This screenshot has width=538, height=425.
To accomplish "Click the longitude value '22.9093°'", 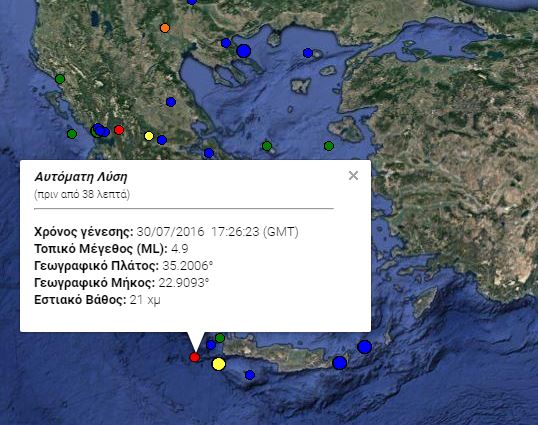I will [x=184, y=283].
